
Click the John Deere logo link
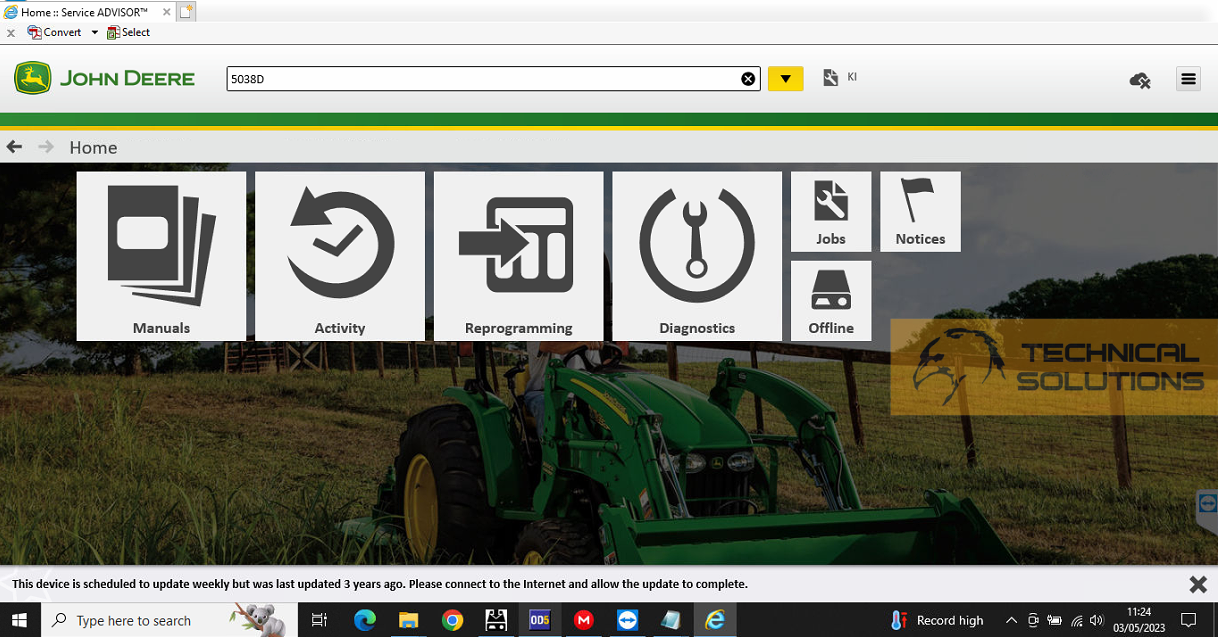click(103, 78)
